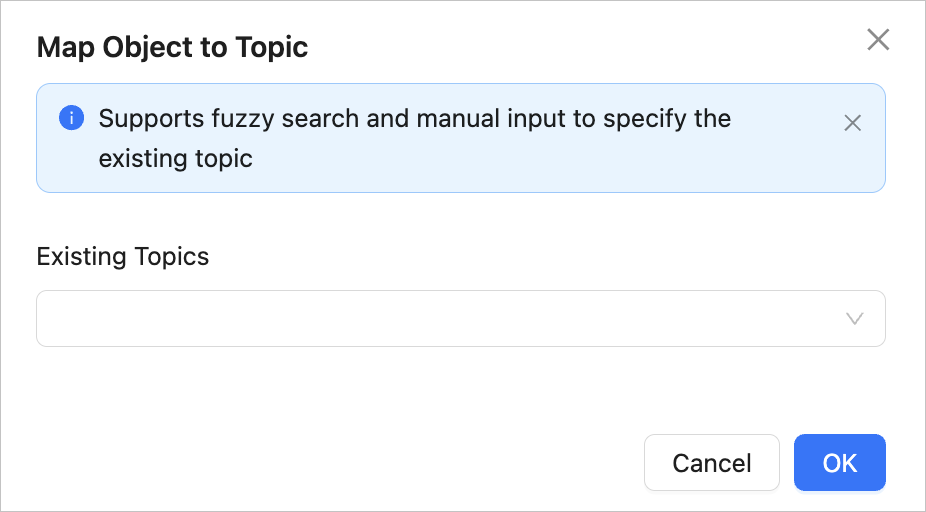Click the small X inside the info alert
The image size is (926, 512).
pyautogui.click(x=852, y=123)
